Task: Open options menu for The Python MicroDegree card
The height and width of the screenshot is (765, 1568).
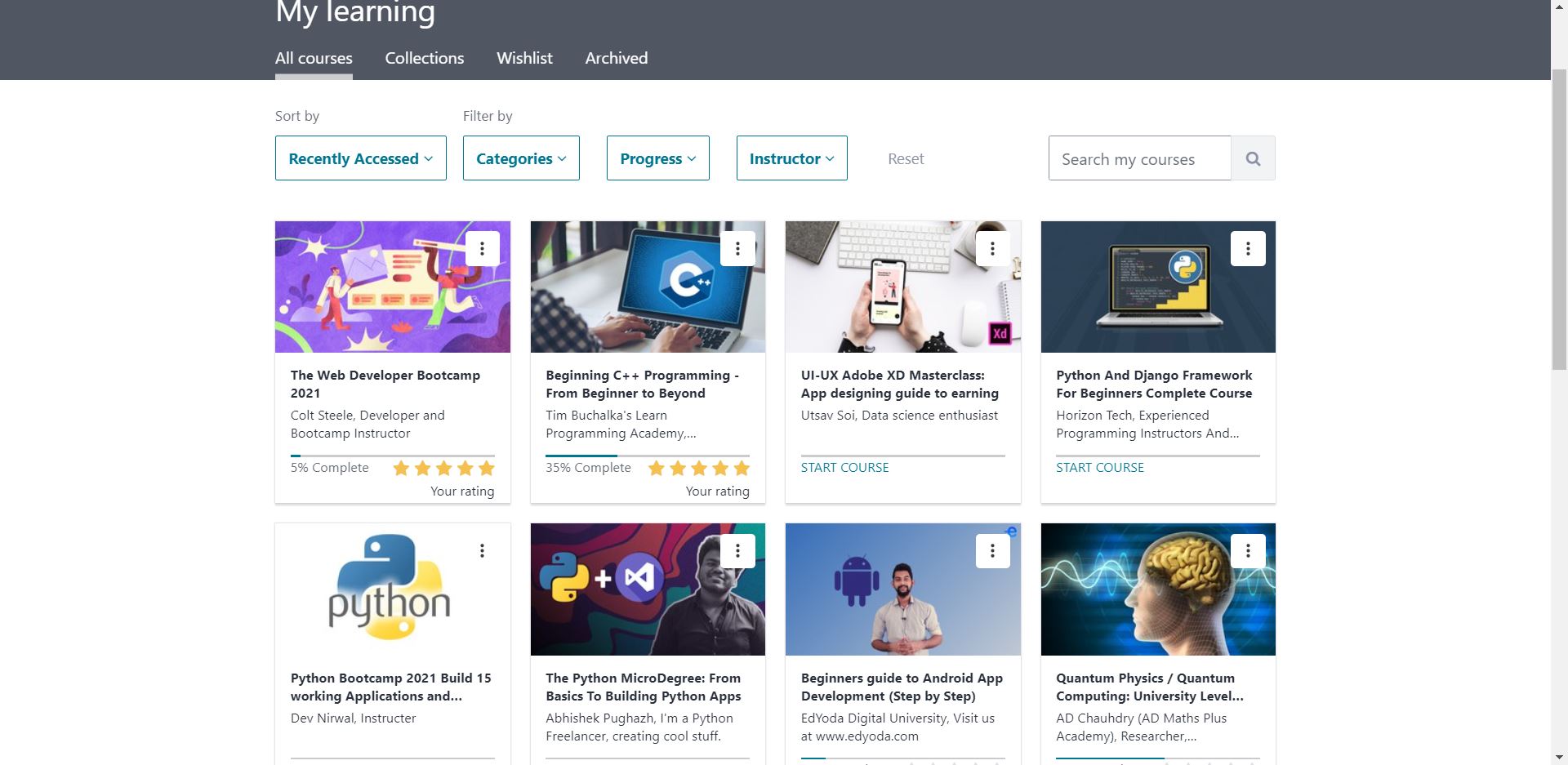Action: 737,551
